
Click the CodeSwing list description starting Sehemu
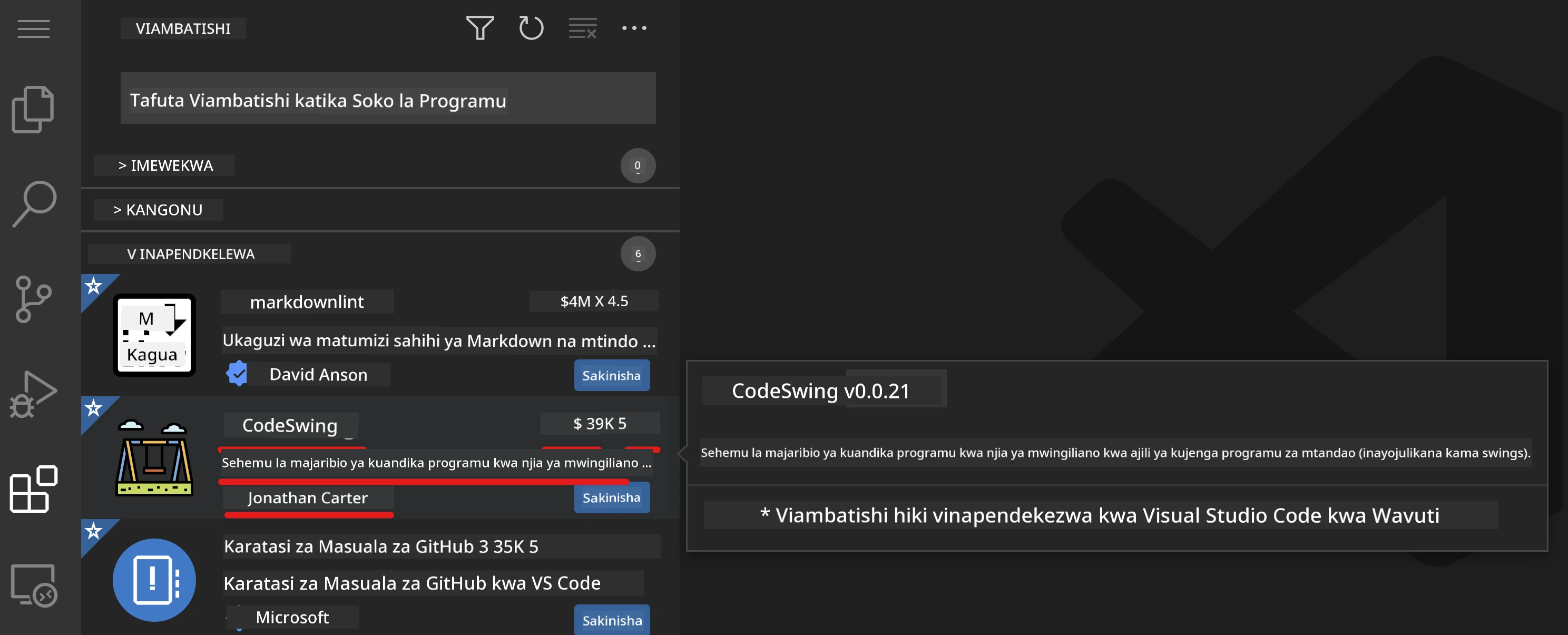point(436,463)
